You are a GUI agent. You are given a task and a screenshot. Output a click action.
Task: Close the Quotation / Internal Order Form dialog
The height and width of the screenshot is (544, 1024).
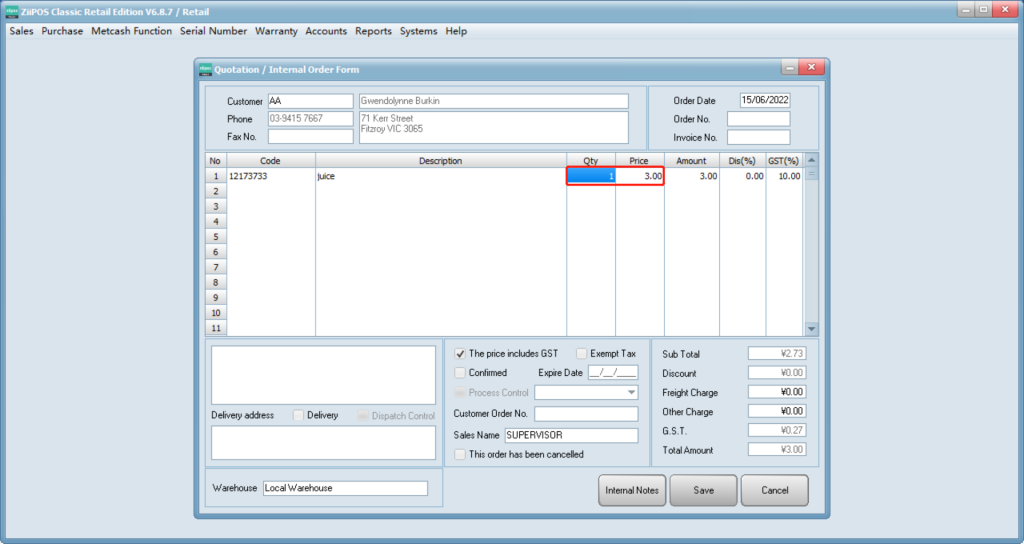coord(811,68)
